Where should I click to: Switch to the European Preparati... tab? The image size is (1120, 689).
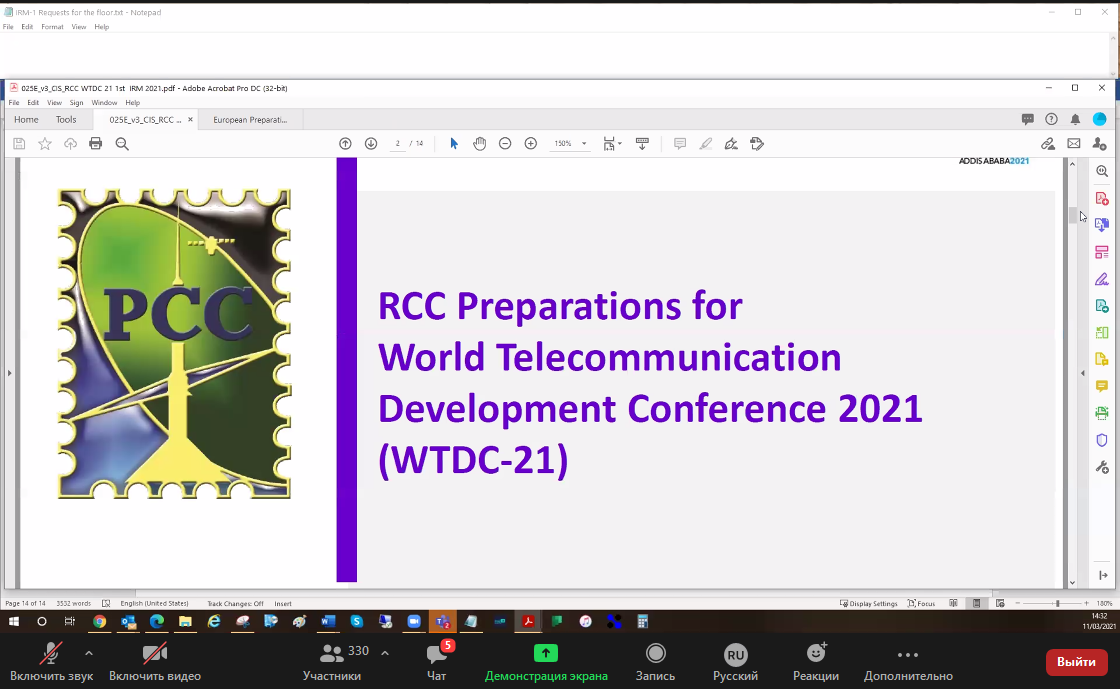(250, 119)
